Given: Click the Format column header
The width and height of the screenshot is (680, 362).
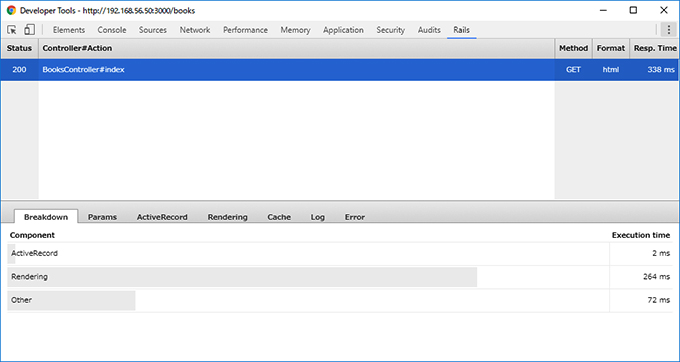Looking at the screenshot, I should [611, 49].
